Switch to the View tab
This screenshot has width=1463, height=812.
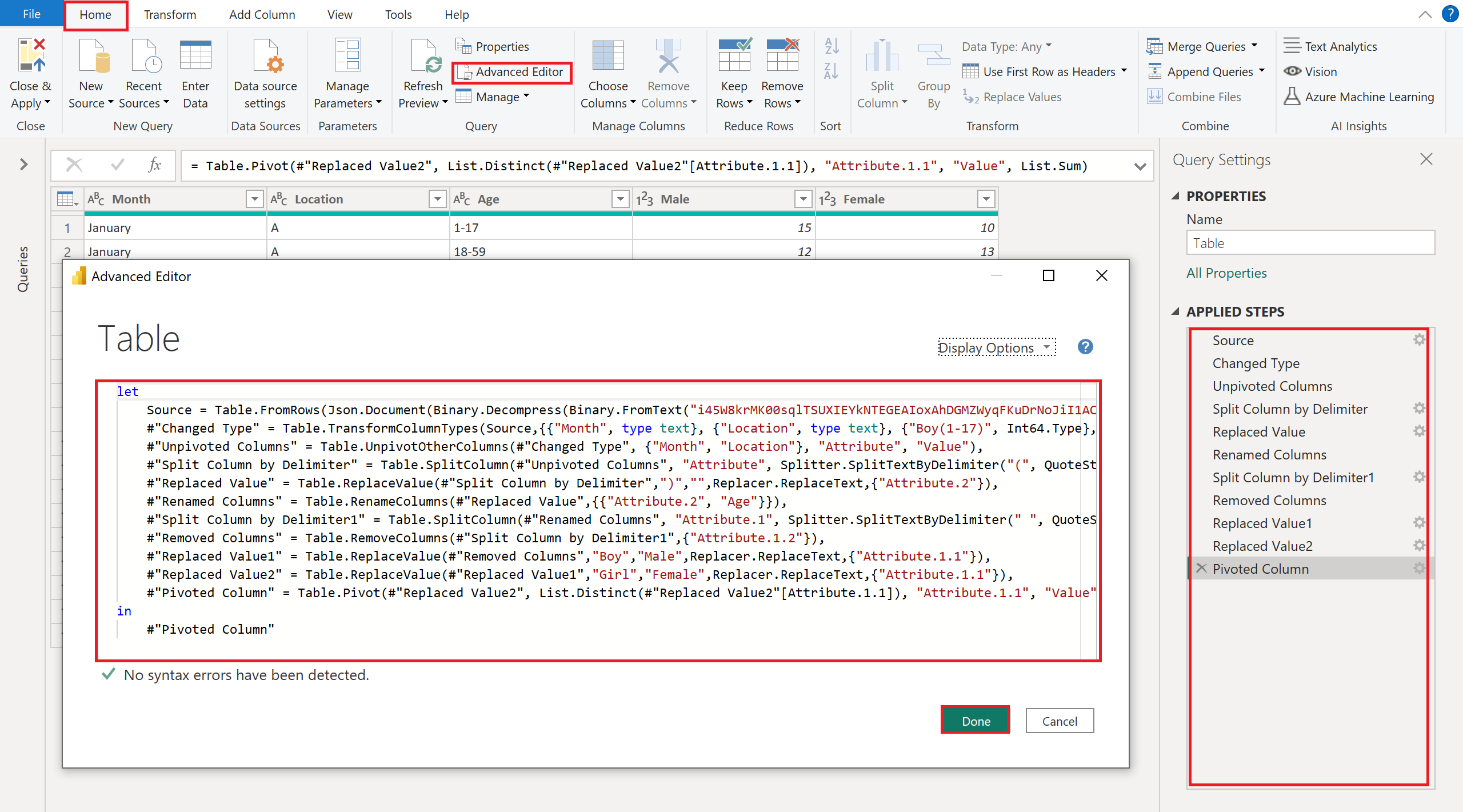pos(339,15)
